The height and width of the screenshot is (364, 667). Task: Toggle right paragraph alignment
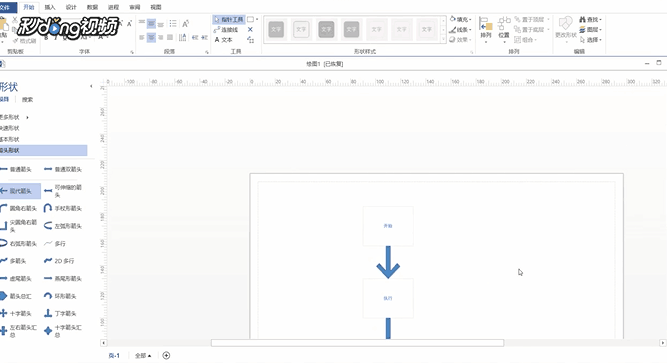161,37
